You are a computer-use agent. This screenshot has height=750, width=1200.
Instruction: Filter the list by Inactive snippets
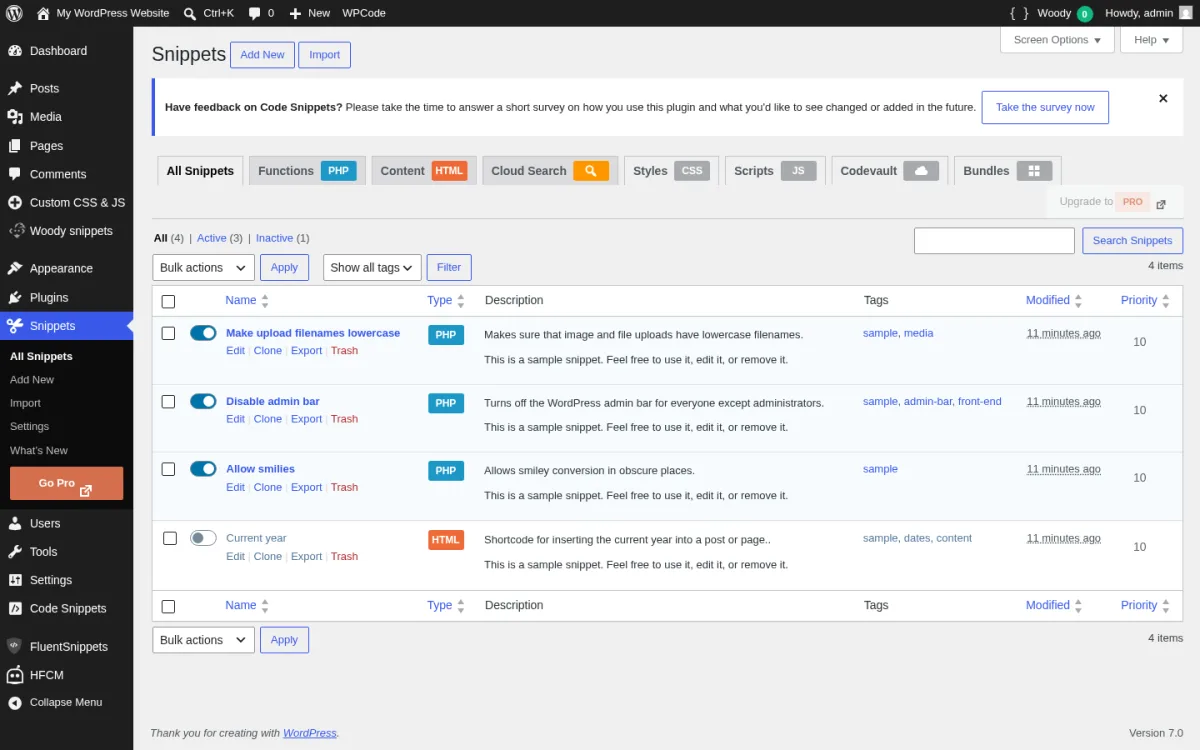[x=274, y=238]
